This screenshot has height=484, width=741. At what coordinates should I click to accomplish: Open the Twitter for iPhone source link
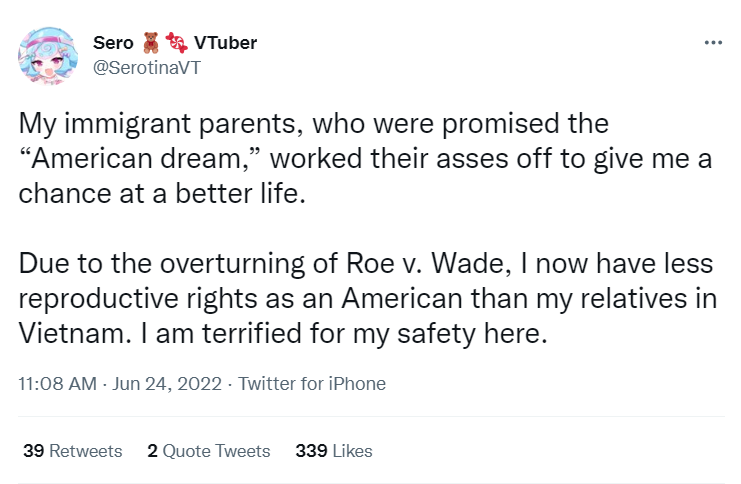312,383
